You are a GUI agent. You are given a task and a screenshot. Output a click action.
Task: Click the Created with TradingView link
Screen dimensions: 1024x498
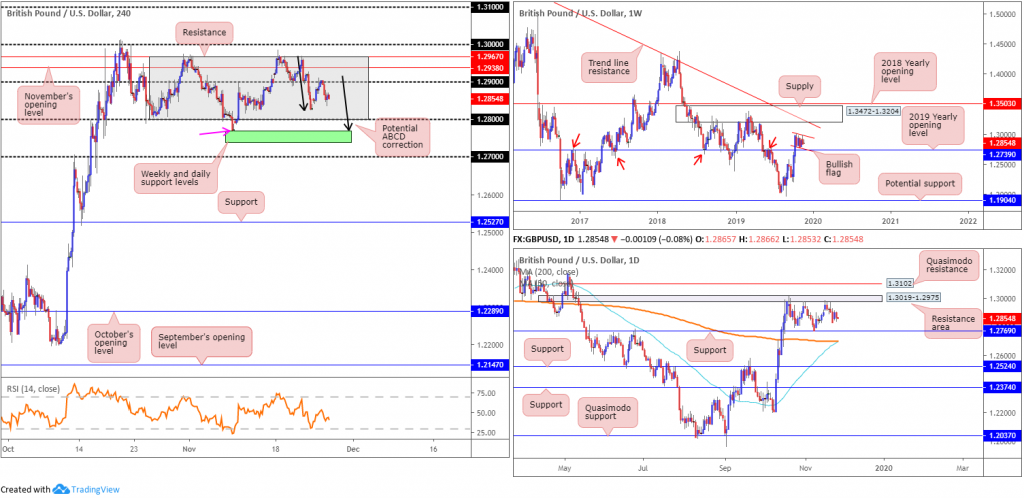(60, 489)
